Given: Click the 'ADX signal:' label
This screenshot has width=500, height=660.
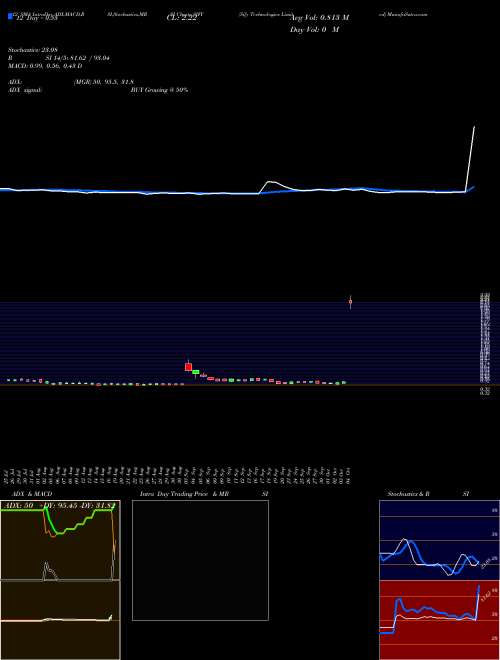Looking at the screenshot, I should click(25, 90).
